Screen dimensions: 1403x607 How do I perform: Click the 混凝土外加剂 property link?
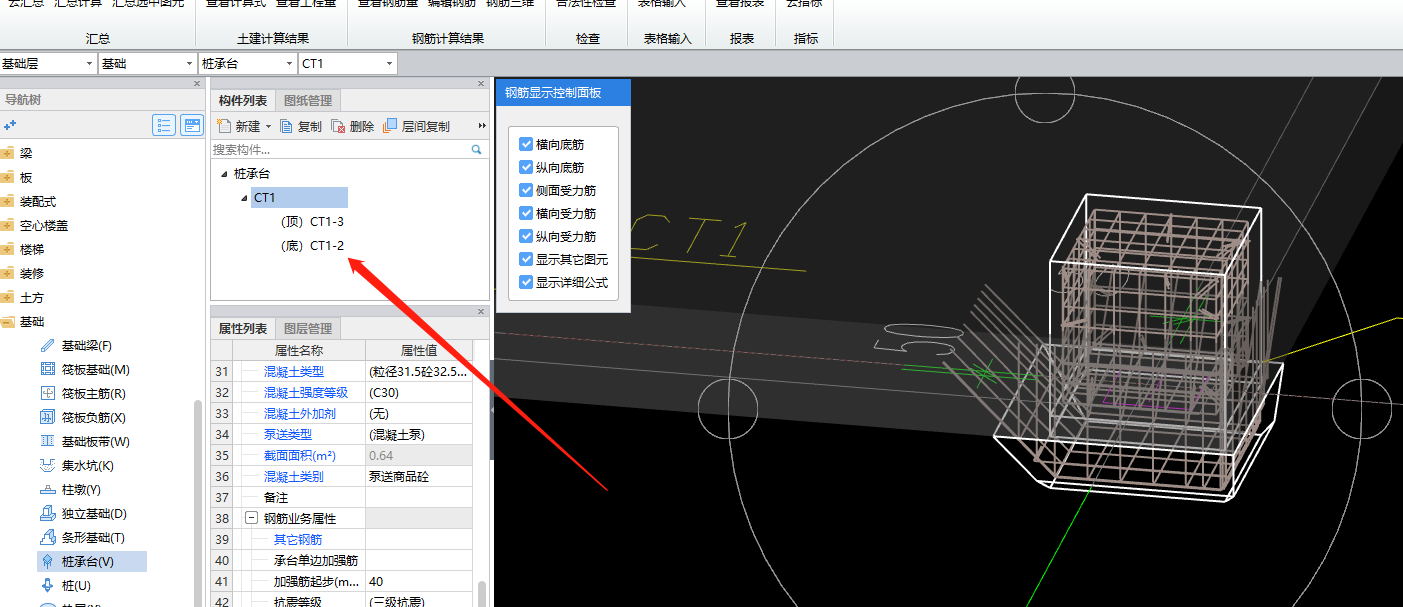coord(300,413)
